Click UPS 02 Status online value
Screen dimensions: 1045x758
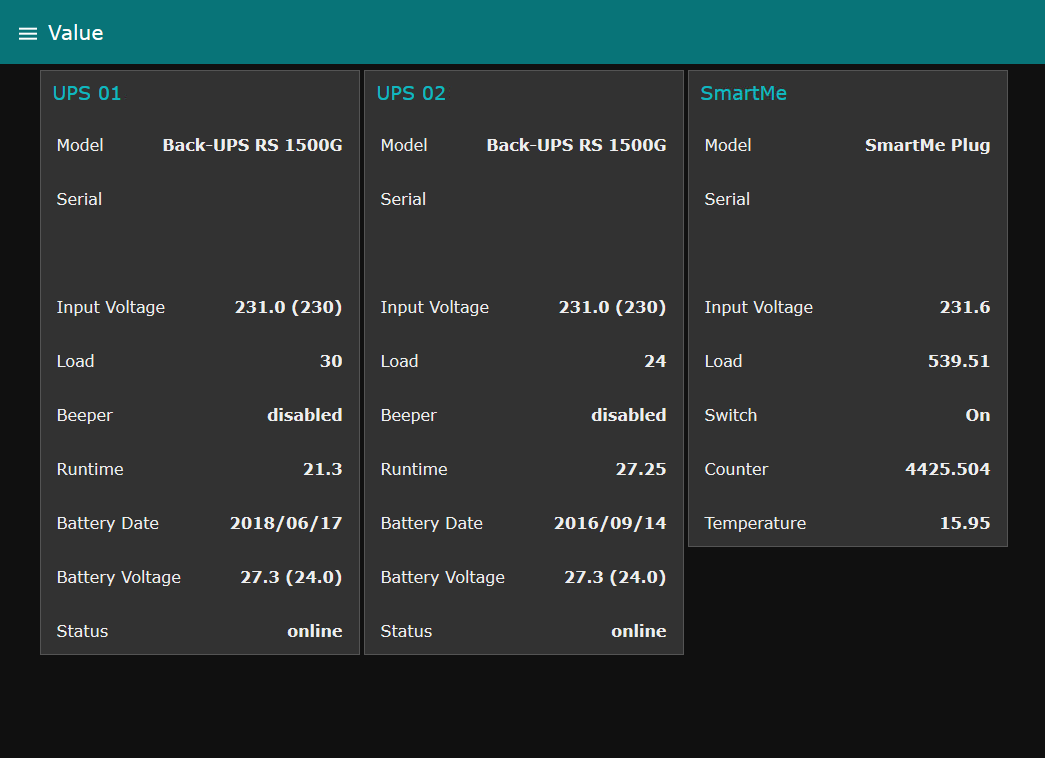click(x=638, y=631)
